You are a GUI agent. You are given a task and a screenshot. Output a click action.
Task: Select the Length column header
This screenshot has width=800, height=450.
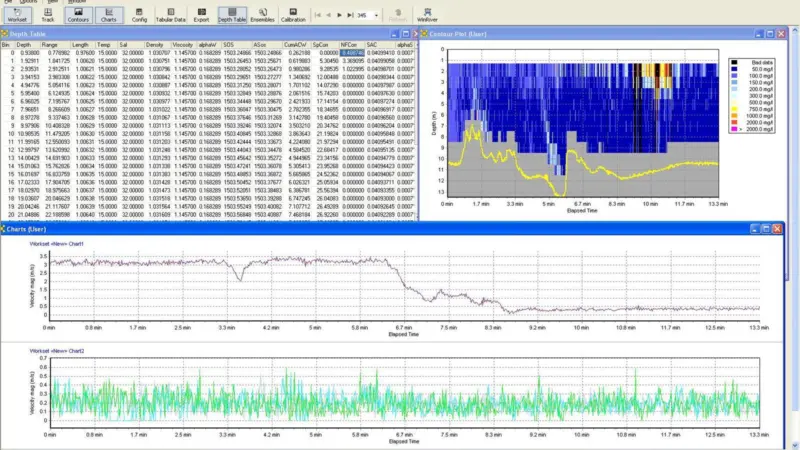pos(83,45)
